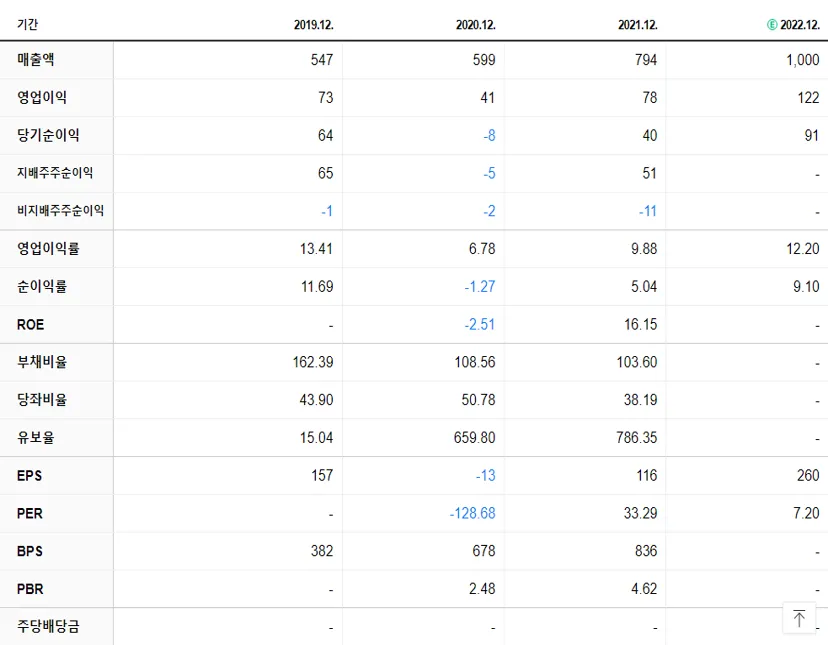Click the 매출액 row label
Screen dimensions: 828x645
[x=35, y=60]
